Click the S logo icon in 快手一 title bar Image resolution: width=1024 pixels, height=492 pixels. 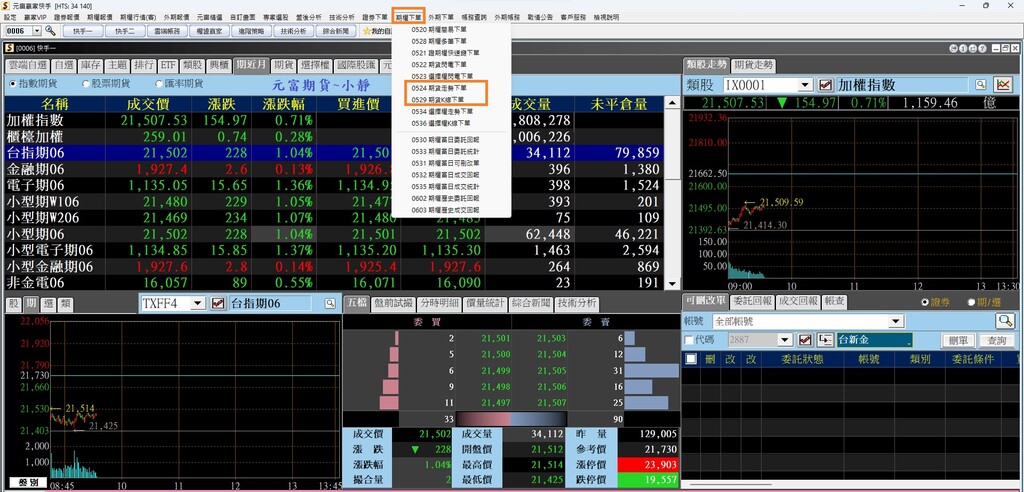tap(9, 48)
